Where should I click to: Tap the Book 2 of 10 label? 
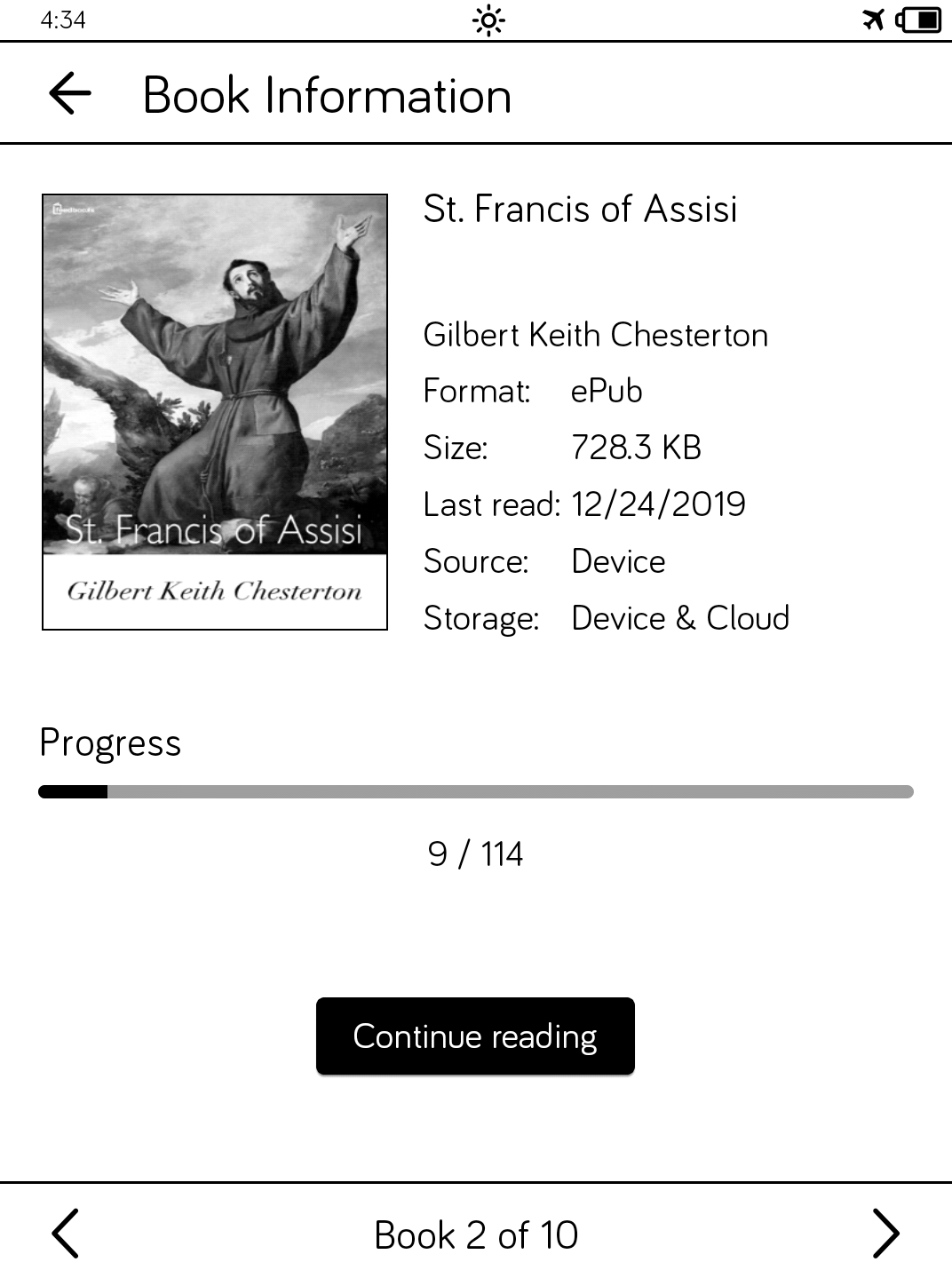476,1234
